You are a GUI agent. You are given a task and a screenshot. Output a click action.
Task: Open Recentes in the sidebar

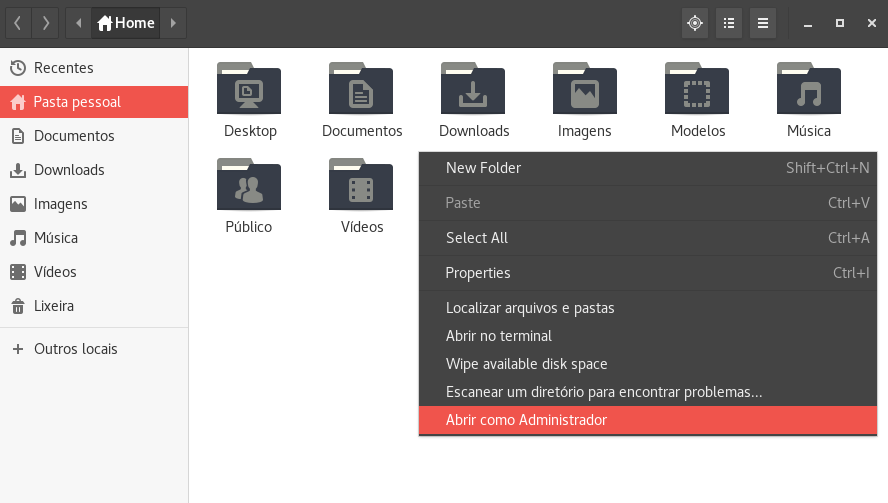click(x=94, y=68)
